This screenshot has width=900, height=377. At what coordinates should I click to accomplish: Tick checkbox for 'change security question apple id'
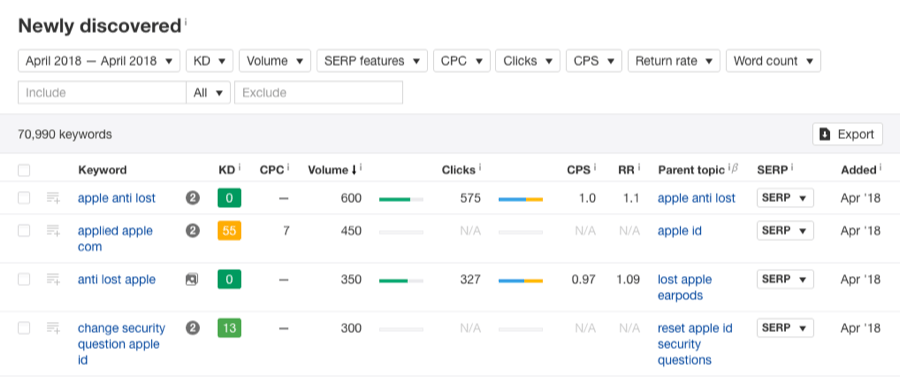click(x=24, y=328)
